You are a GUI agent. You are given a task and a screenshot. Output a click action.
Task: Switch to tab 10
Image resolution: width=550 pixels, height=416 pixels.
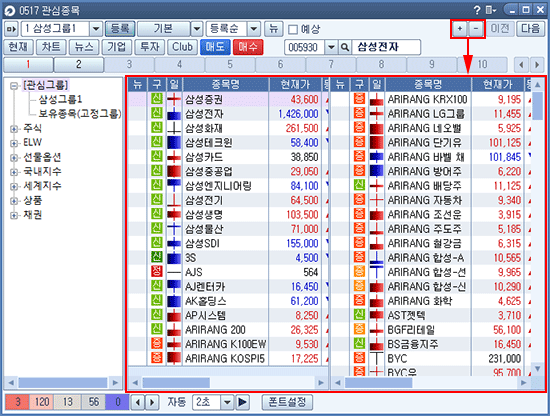[482, 65]
